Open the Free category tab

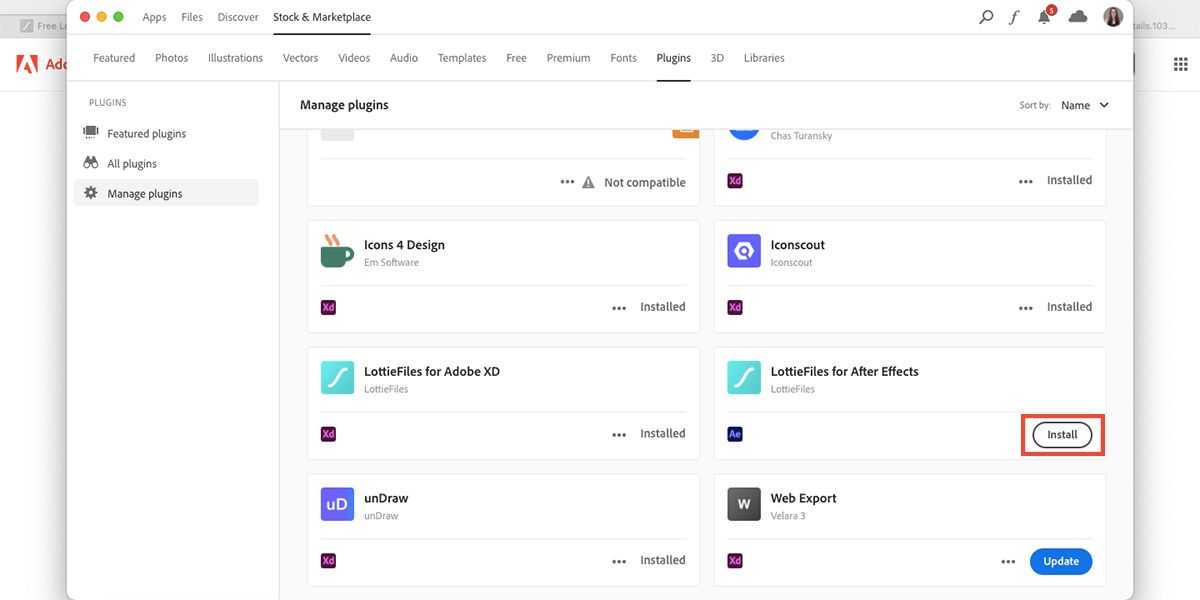pyautogui.click(x=516, y=58)
